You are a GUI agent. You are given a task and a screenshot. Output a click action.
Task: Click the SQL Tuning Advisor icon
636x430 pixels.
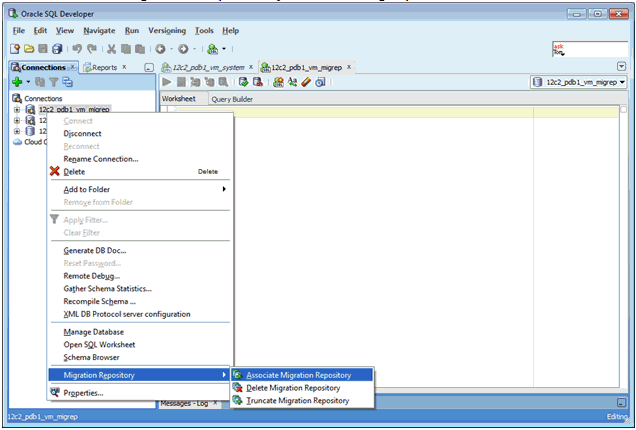pyautogui.click(x=223, y=82)
